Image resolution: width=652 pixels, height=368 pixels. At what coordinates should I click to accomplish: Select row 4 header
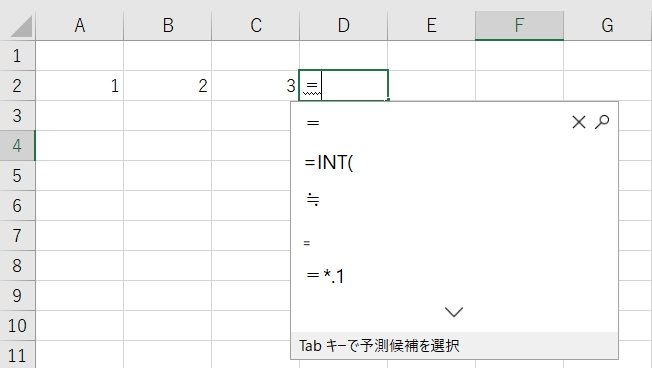[17, 146]
